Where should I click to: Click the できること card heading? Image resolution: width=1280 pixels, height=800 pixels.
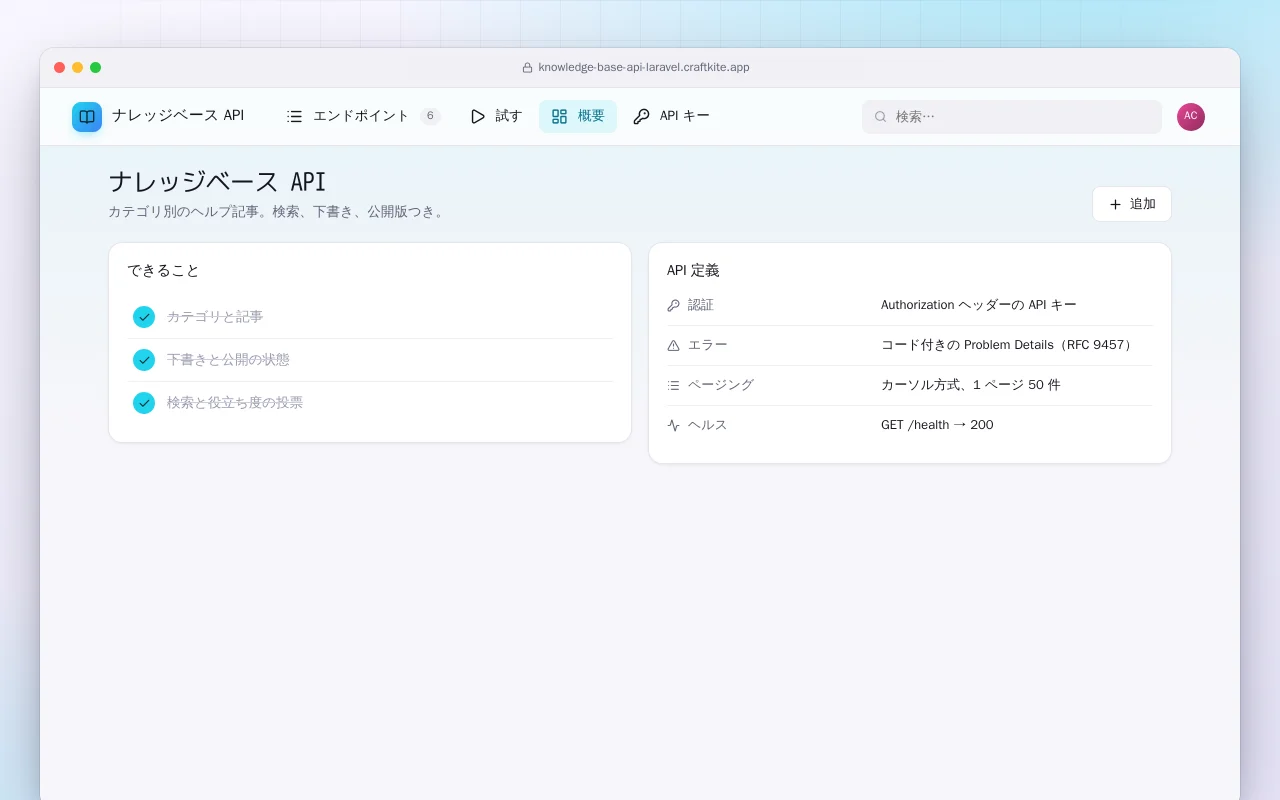163,271
